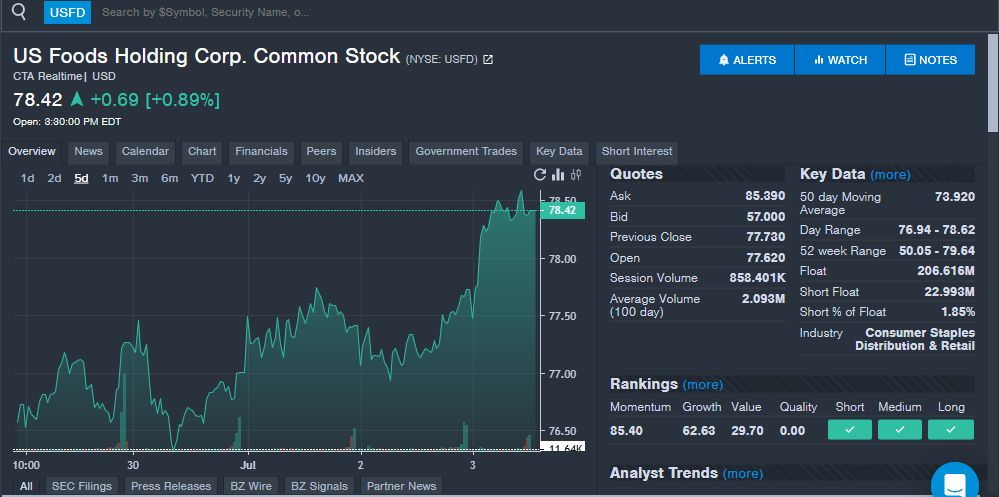
Task: Click the Bid value 57.000
Action: [766, 217]
